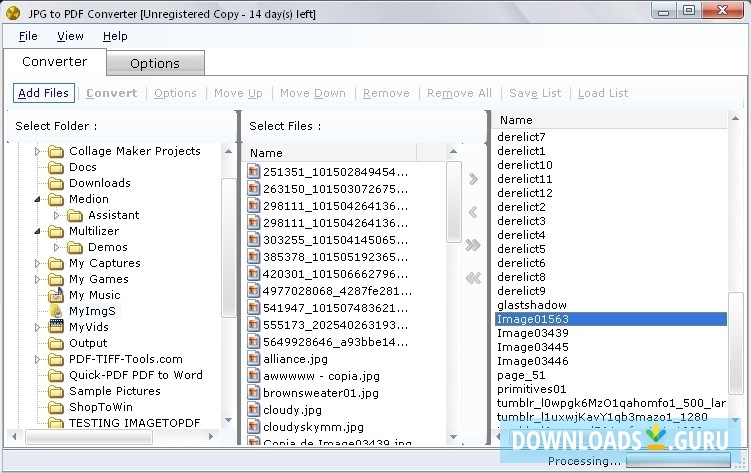Click the add all files double arrow
The image size is (751, 473).
473,245
